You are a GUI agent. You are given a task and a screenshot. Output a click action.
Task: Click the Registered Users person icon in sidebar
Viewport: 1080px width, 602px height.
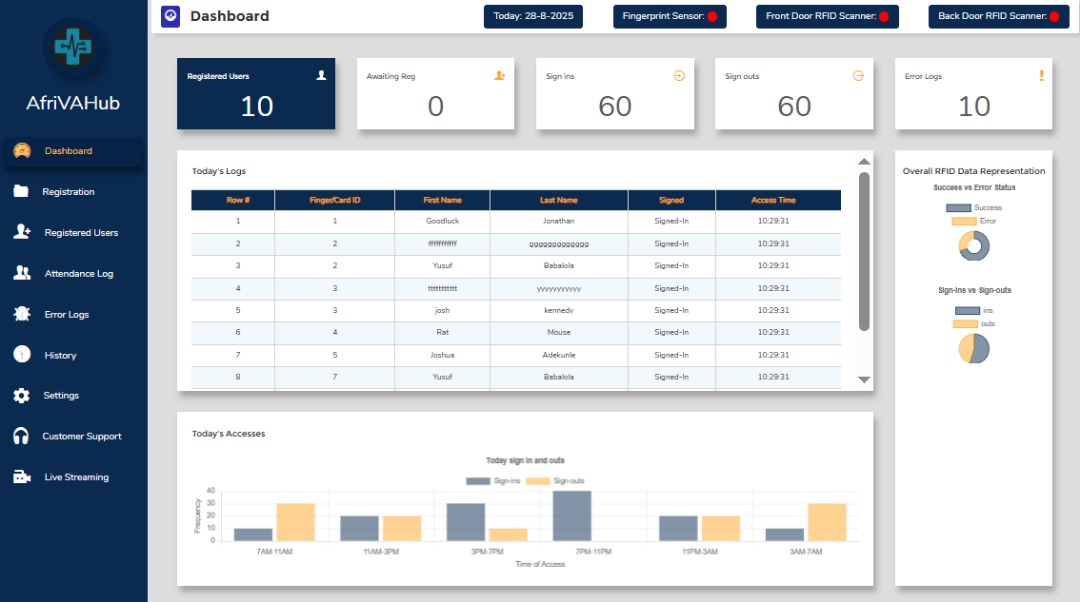tap(22, 232)
